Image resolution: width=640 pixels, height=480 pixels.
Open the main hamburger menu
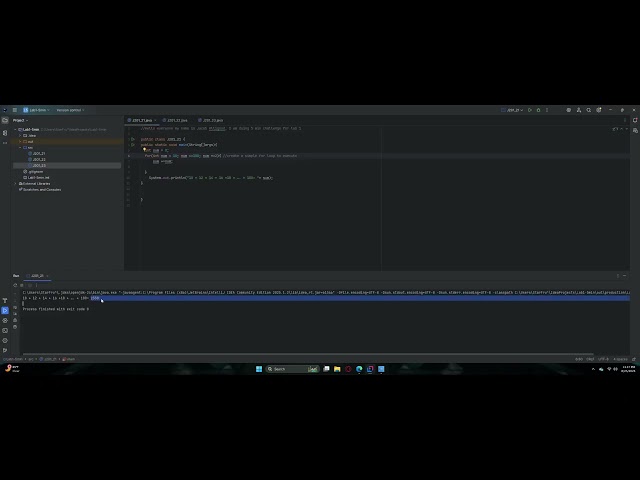(x=15, y=110)
